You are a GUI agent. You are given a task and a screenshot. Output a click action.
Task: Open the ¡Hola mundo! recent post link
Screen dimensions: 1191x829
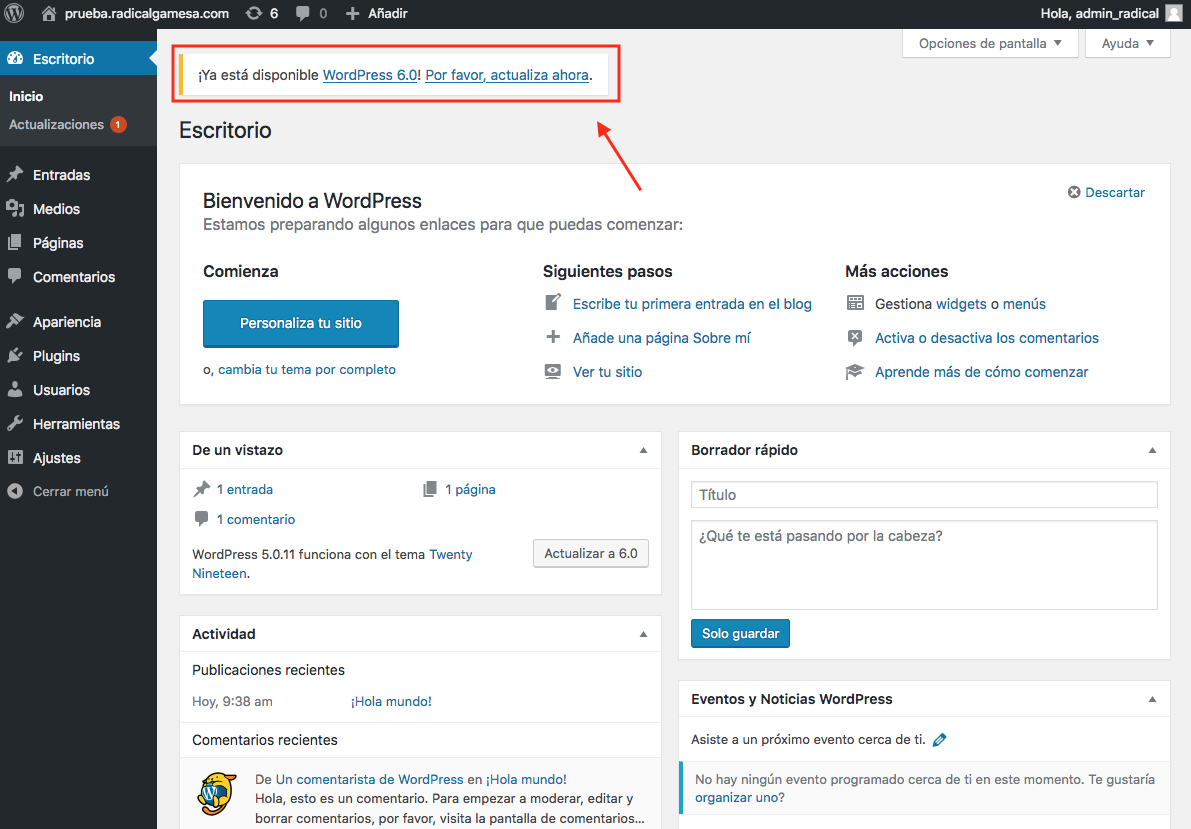pyautogui.click(x=391, y=701)
